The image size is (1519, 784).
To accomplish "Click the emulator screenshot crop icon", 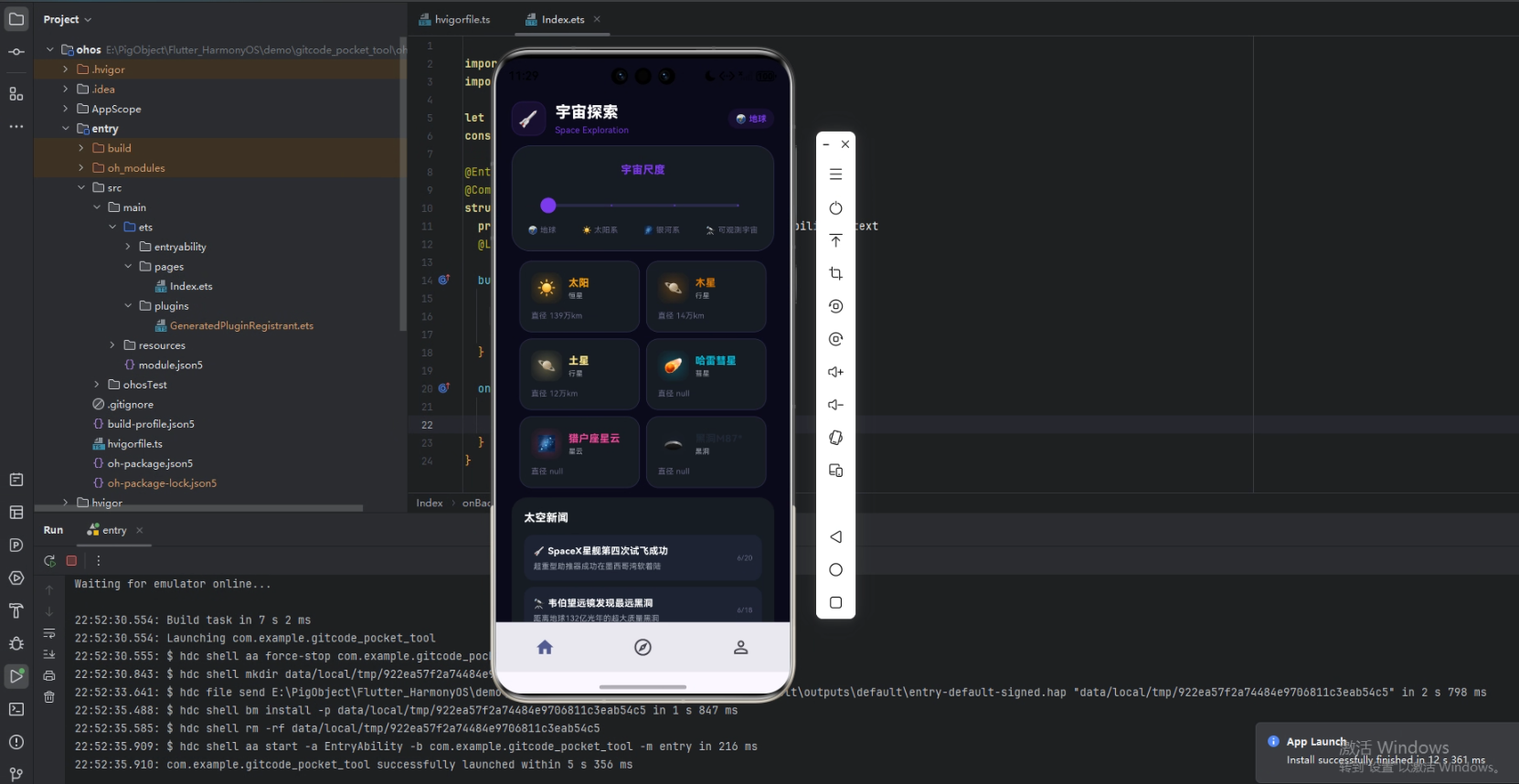I will point(835,273).
